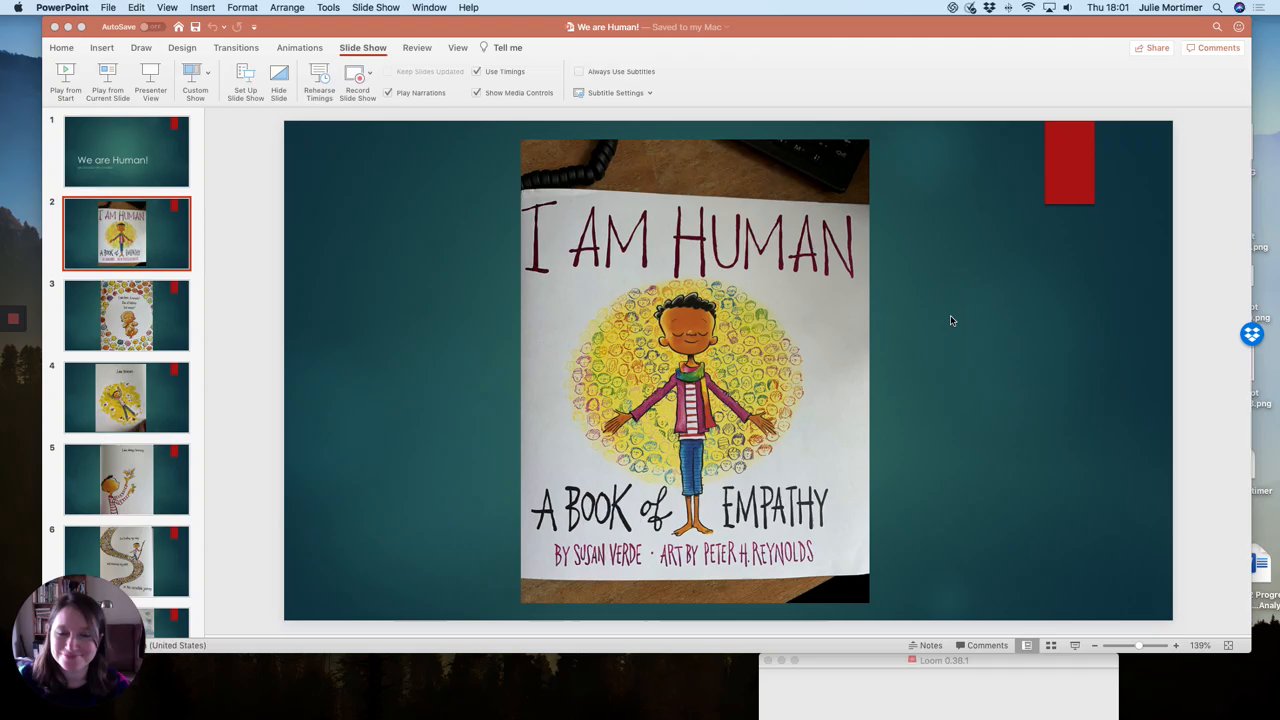
Task: Fit slide to window icon
Action: [1228, 646]
